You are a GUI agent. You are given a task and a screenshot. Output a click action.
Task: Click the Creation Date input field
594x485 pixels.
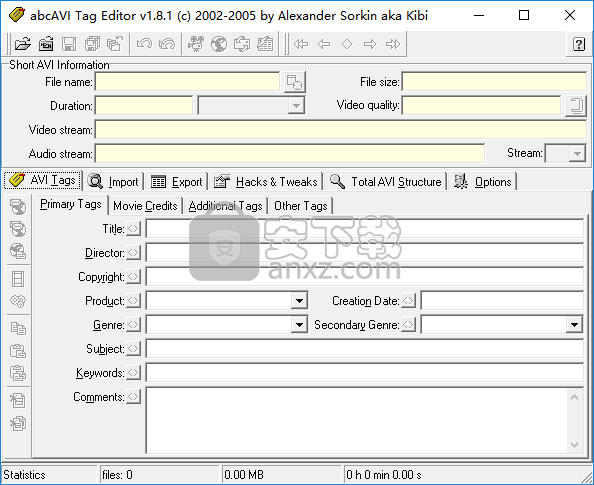[x=502, y=301]
